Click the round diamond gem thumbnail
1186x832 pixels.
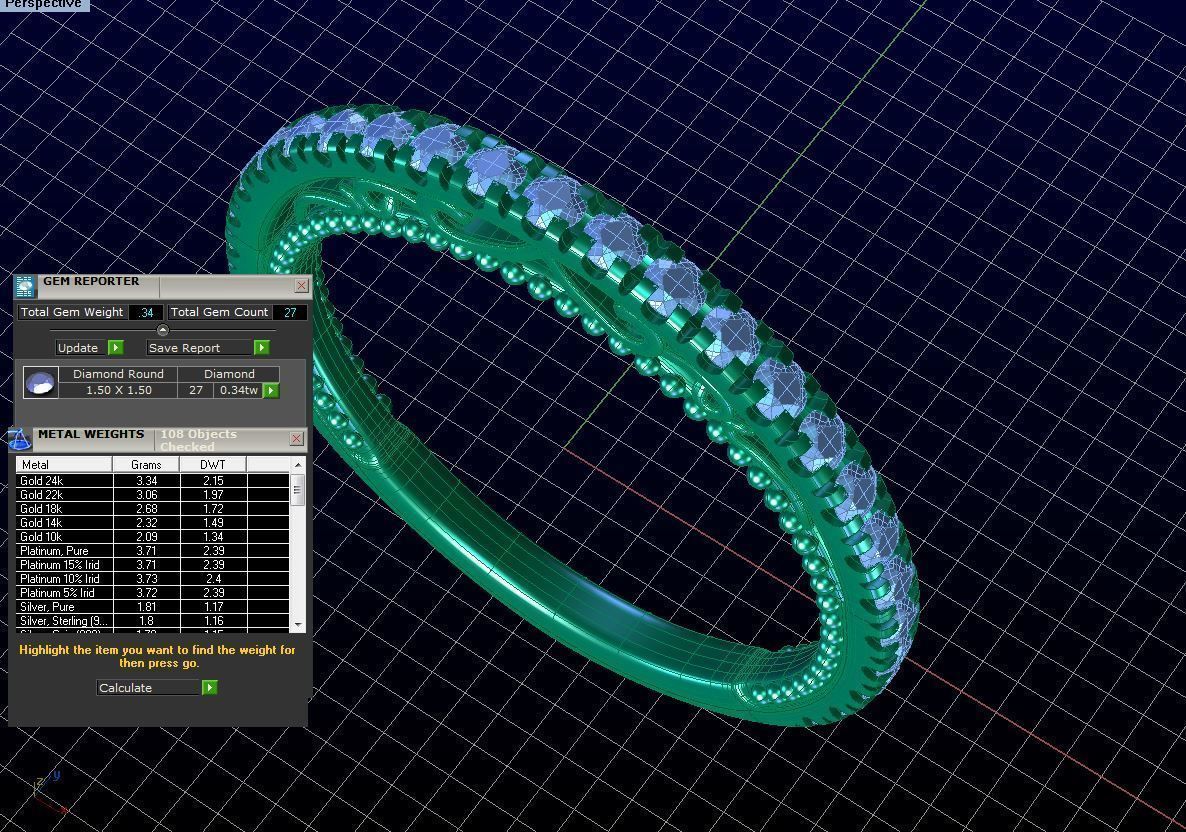pos(40,382)
